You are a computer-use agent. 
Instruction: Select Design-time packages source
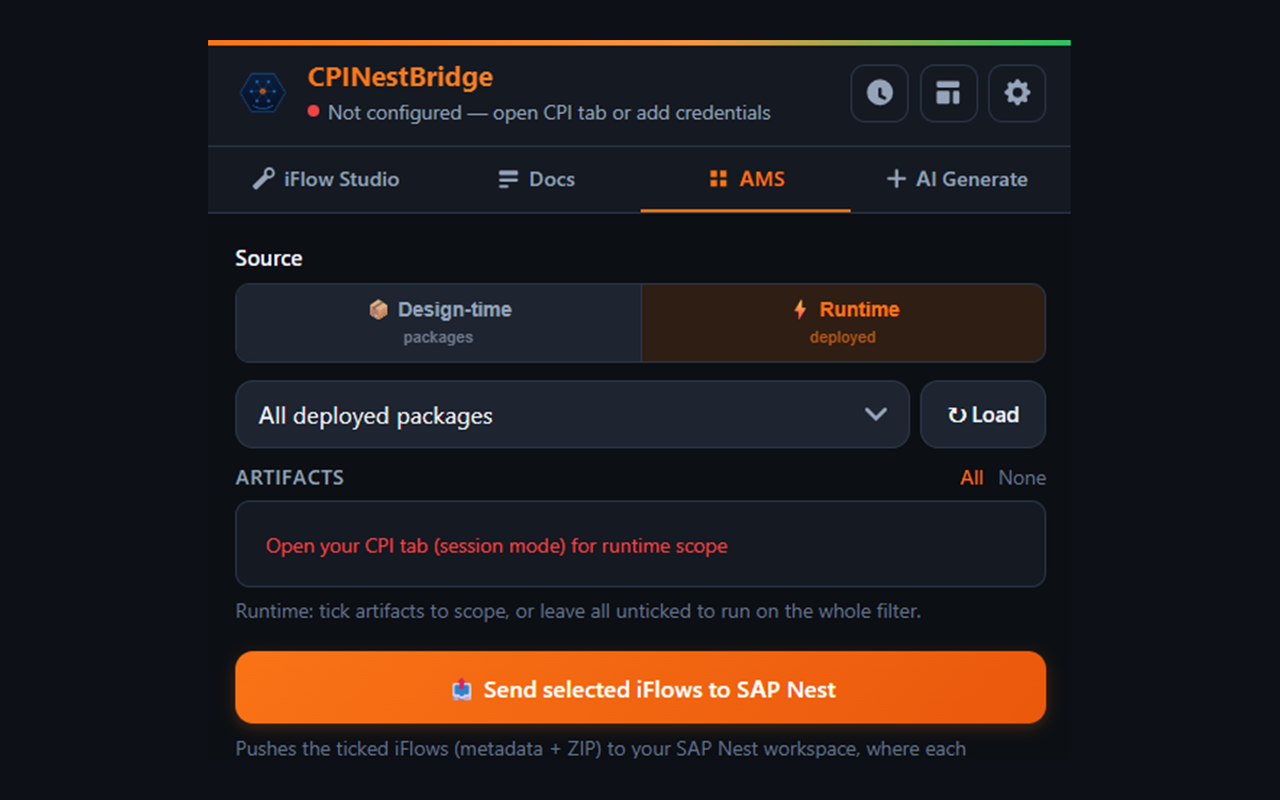coord(439,323)
